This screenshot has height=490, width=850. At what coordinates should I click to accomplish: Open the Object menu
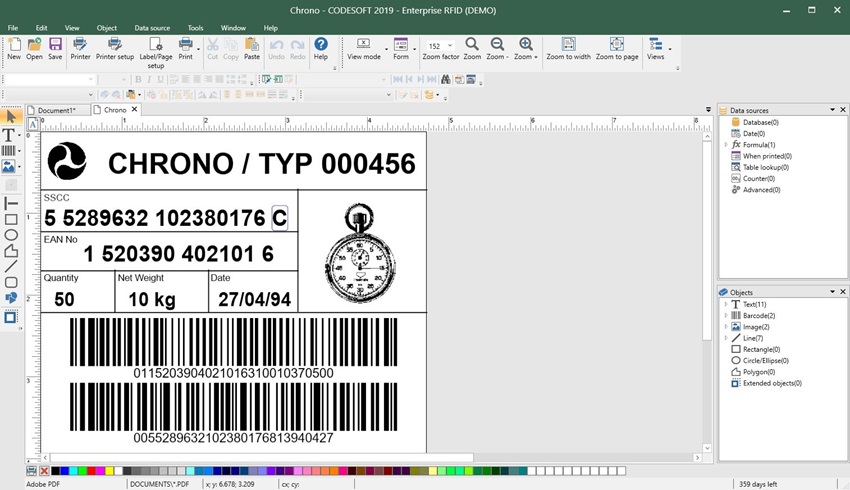pyautogui.click(x=107, y=28)
